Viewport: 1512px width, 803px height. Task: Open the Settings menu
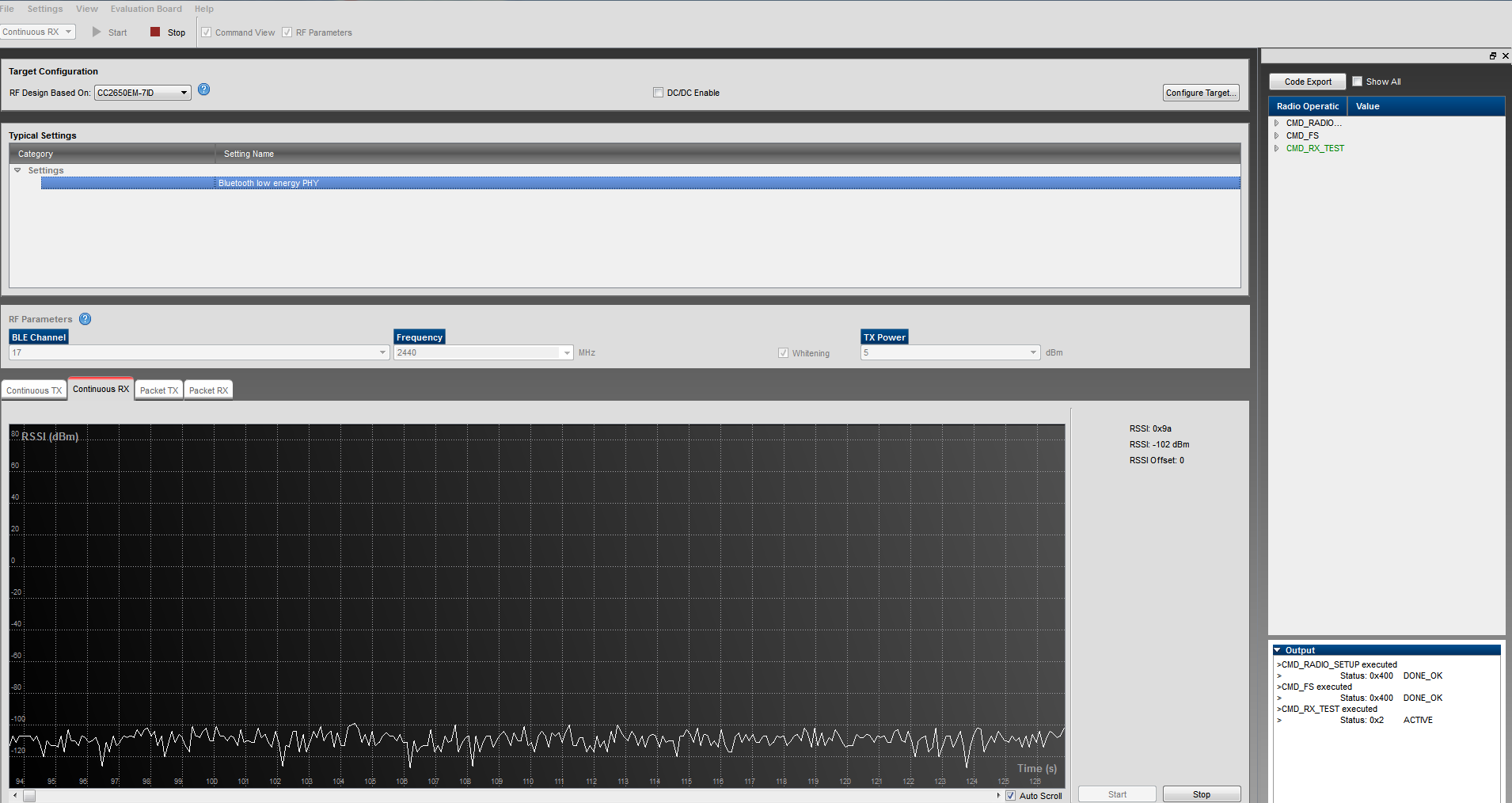pyautogui.click(x=45, y=9)
